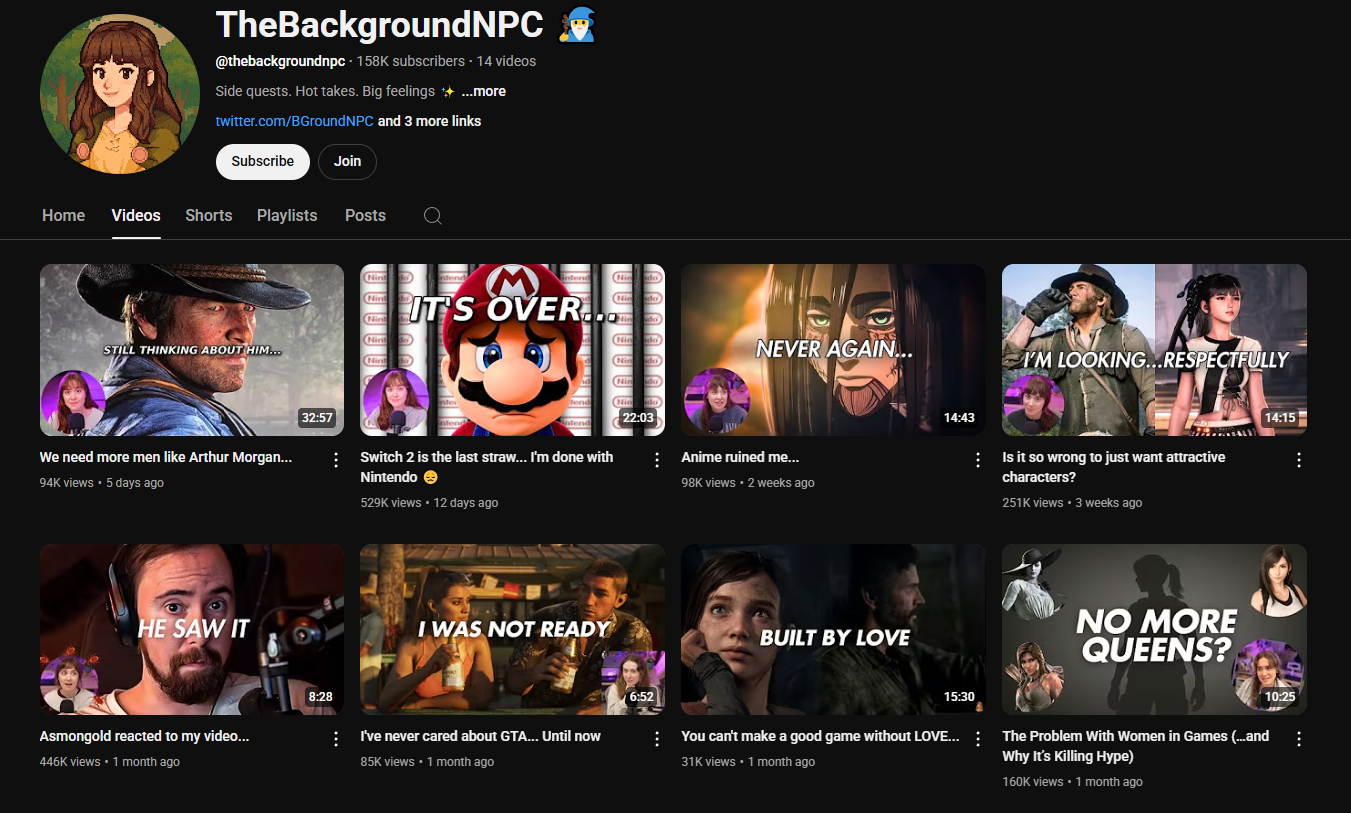
Task: Play the 'No more queens?' thumbnail
Action: pos(1154,629)
